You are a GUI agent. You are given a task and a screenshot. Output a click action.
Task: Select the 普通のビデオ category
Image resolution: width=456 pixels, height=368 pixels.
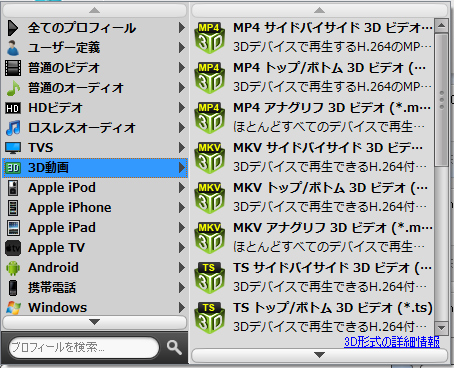pyautogui.click(x=95, y=68)
